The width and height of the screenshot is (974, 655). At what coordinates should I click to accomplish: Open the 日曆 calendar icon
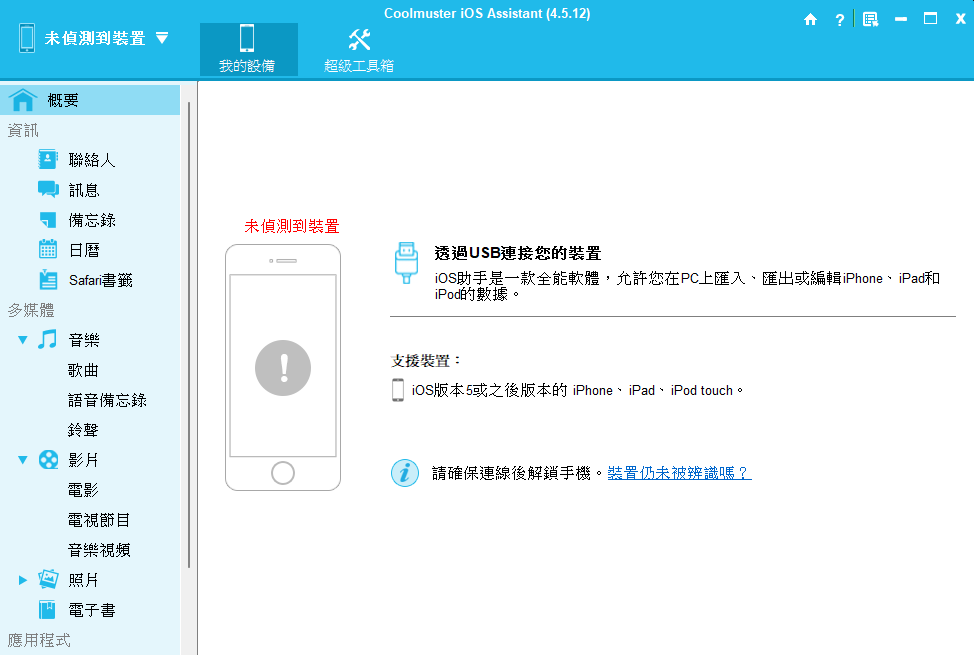48,250
